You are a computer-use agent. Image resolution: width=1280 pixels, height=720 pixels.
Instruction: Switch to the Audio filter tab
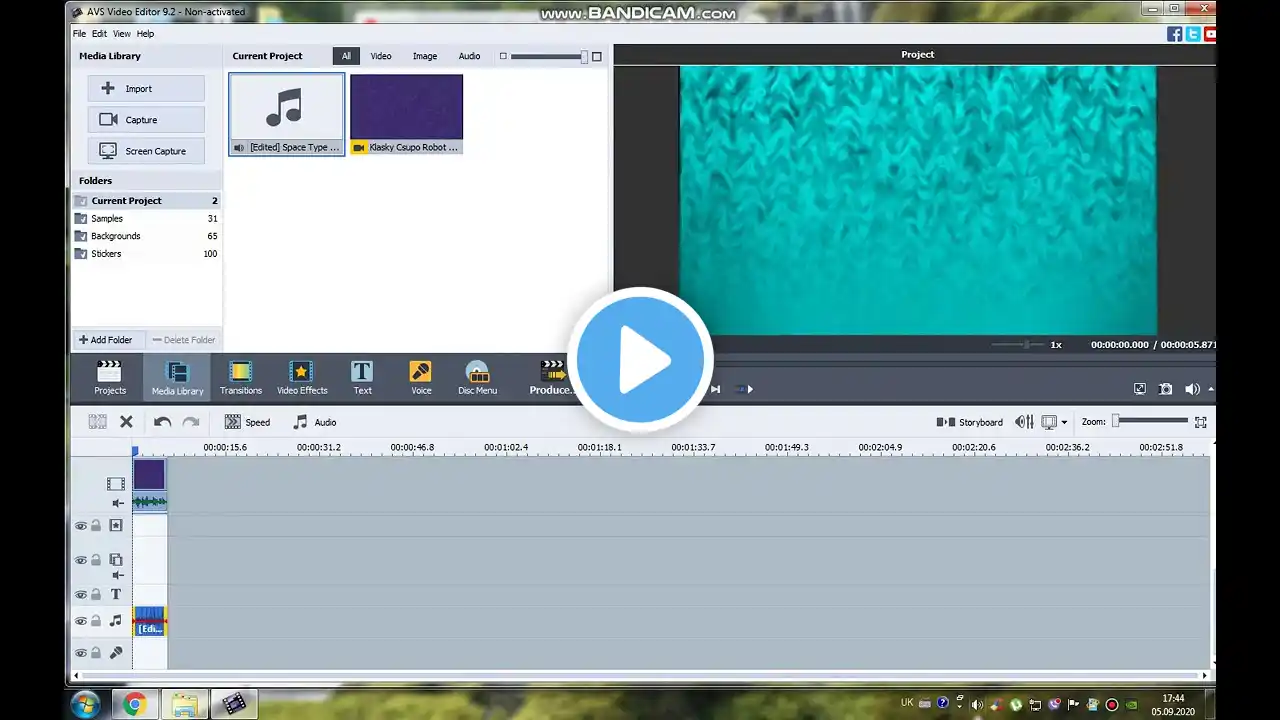469,56
